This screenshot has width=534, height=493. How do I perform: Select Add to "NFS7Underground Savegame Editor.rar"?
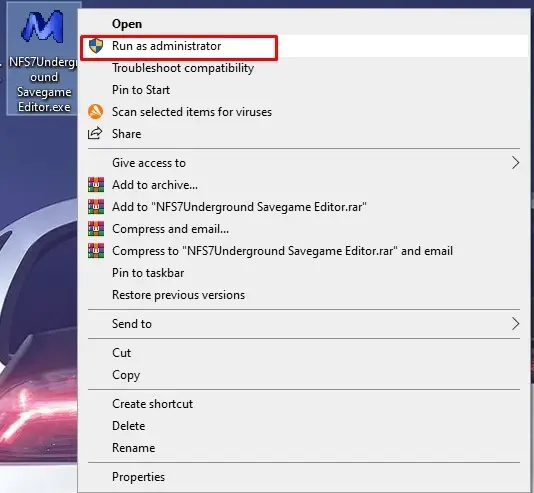pos(303,207)
